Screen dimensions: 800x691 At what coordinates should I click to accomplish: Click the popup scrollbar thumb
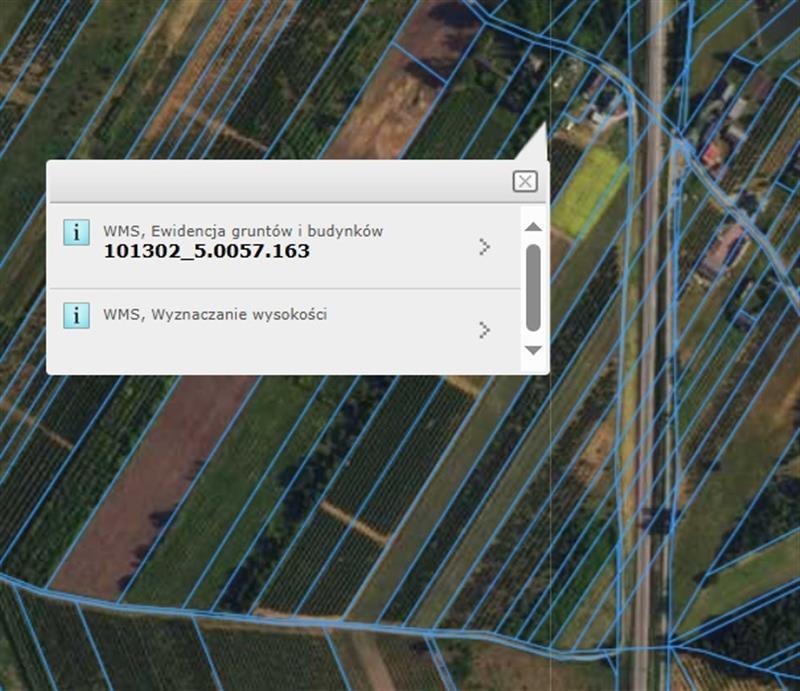(x=533, y=288)
